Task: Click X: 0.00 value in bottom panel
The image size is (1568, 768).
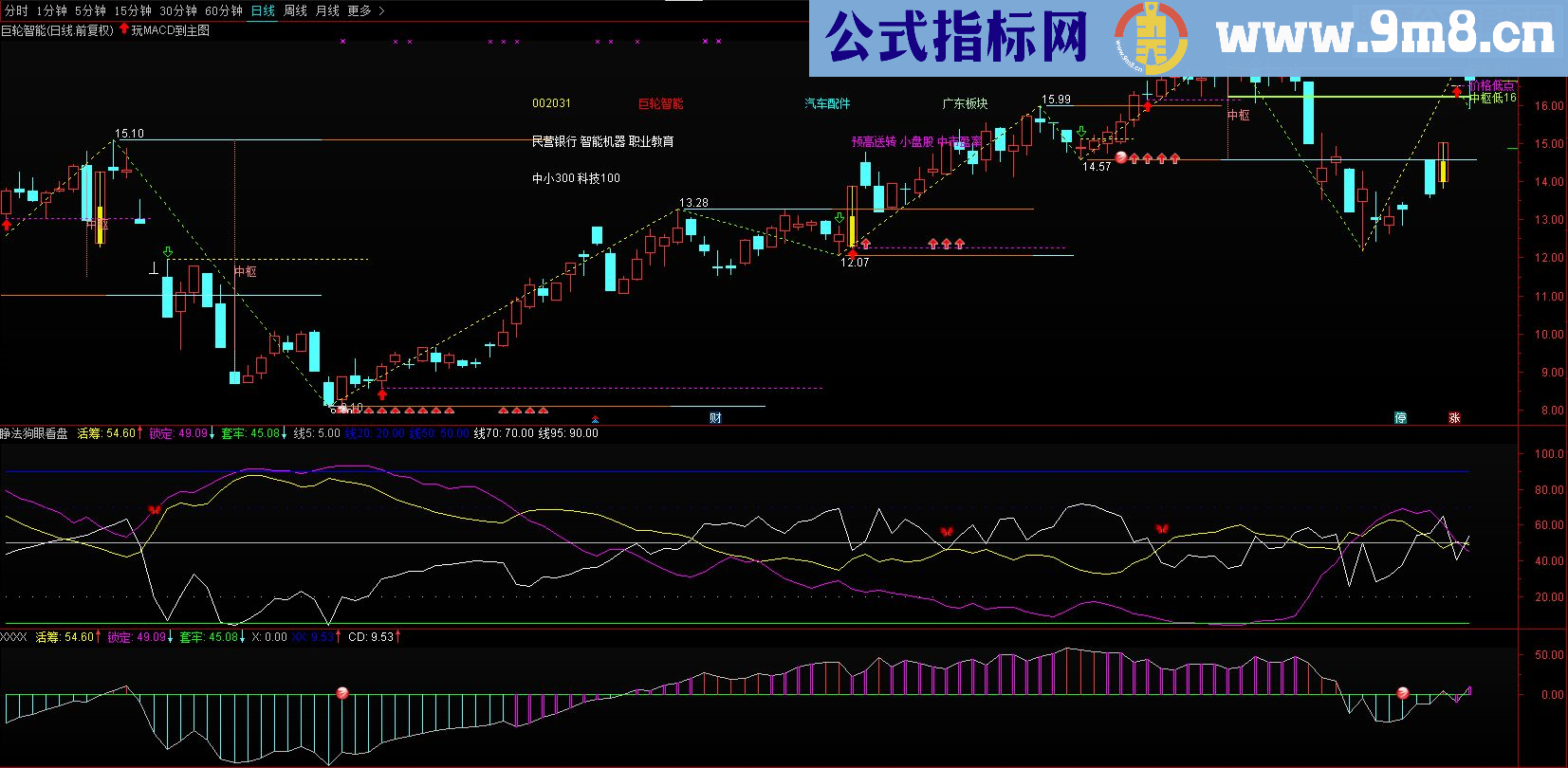Action: 269,637
